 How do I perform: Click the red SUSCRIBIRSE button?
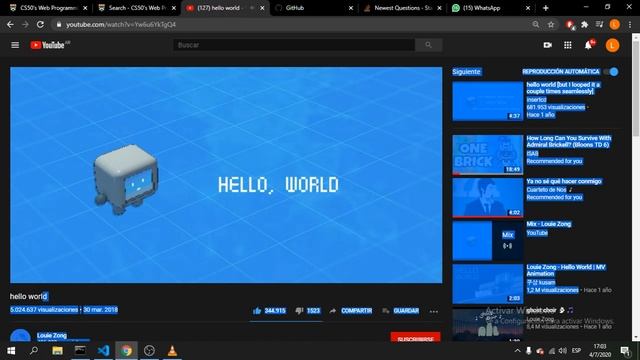[416, 337]
